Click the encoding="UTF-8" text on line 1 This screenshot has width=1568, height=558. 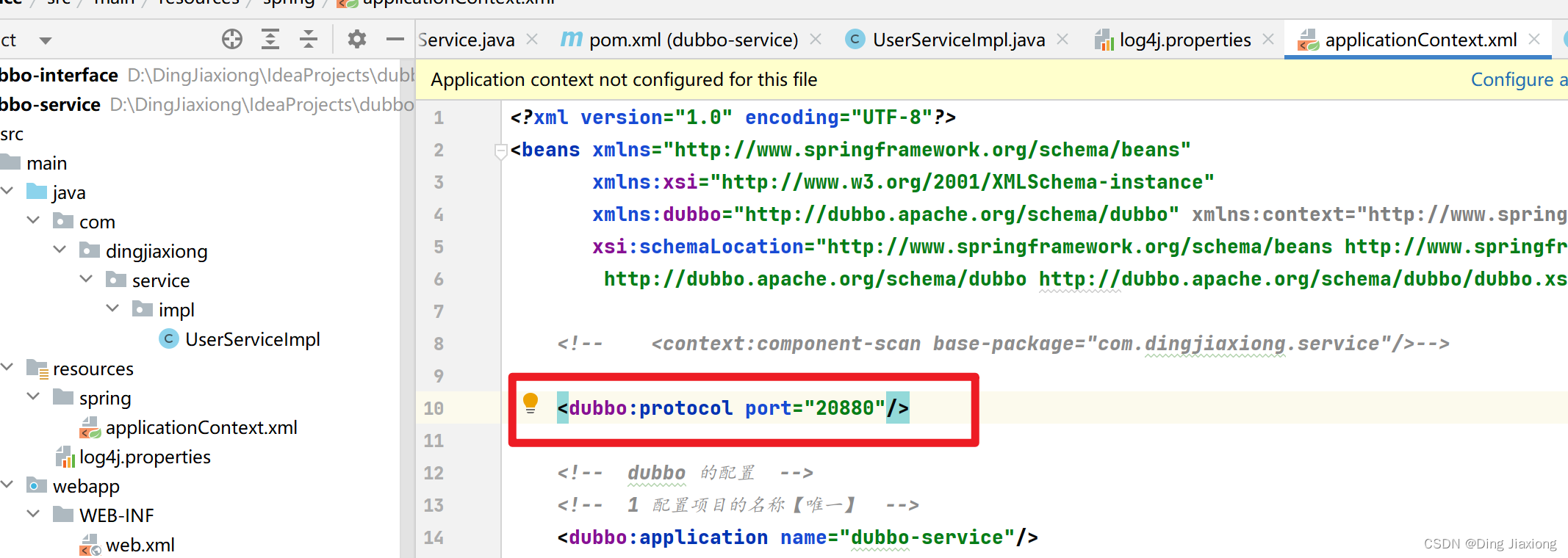pos(839,117)
